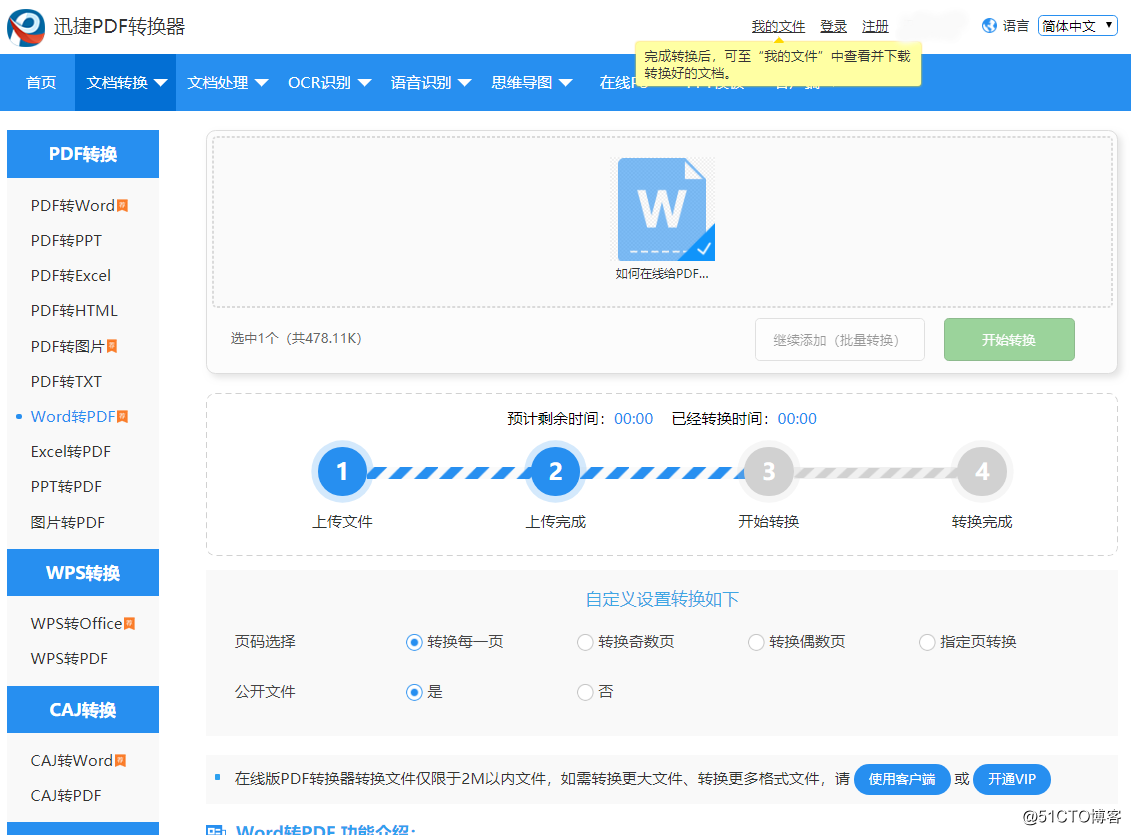The width and height of the screenshot is (1131, 835).
Task: Set 公开文件 to 是
Action: click(414, 692)
